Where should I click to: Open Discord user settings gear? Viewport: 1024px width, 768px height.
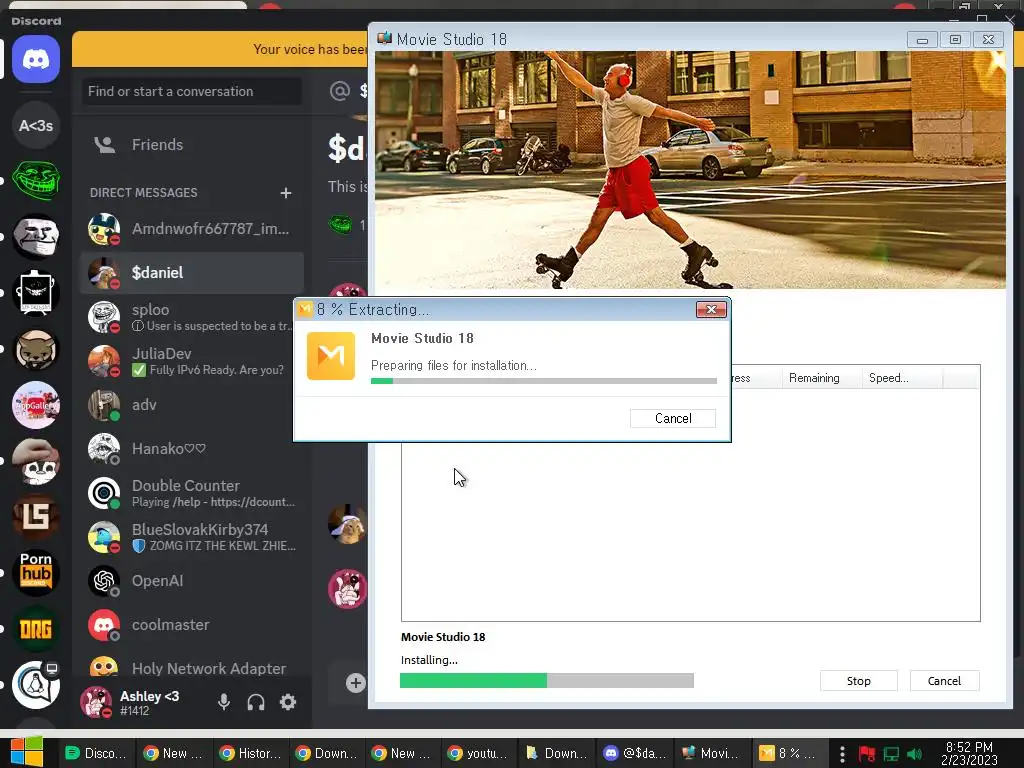point(288,702)
